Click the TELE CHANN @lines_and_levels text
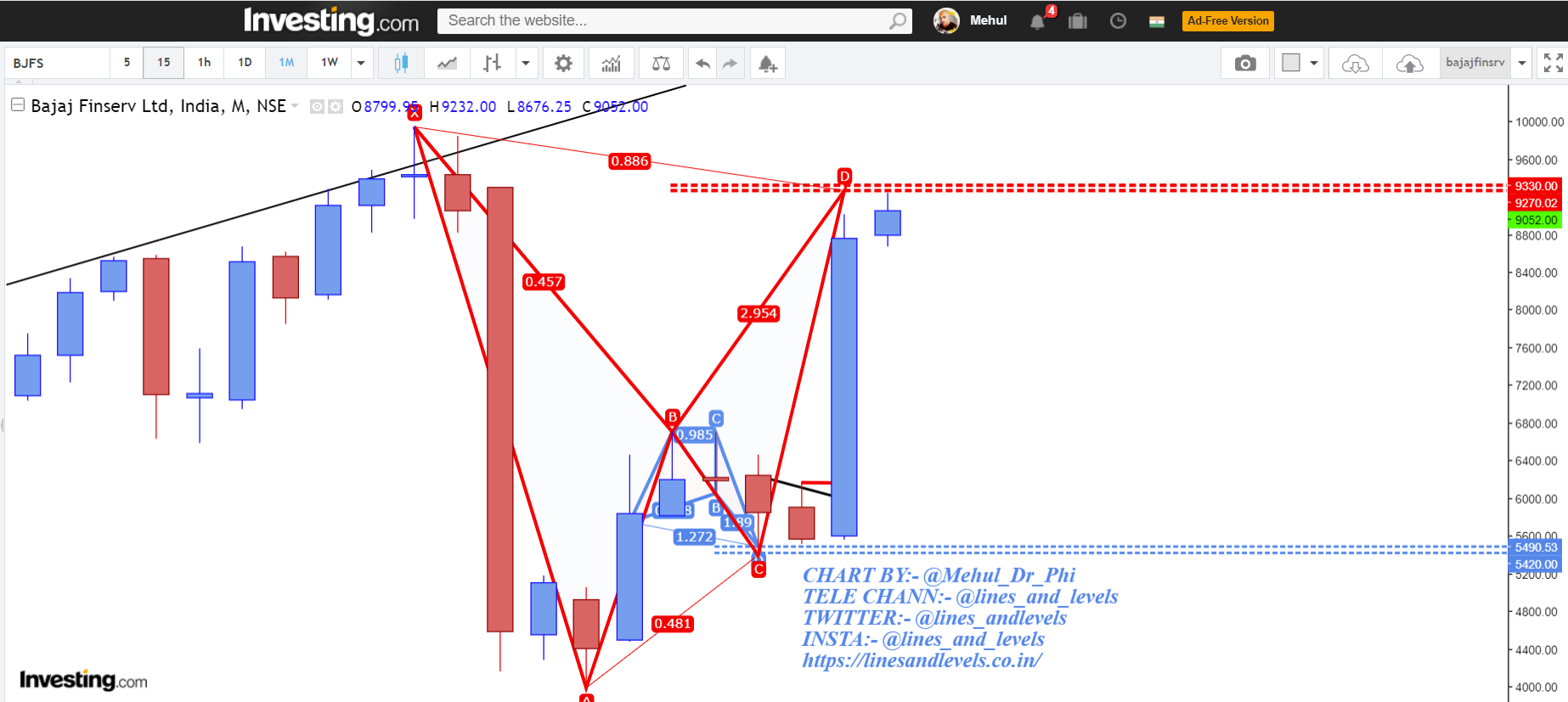1568x702 pixels. [961, 597]
